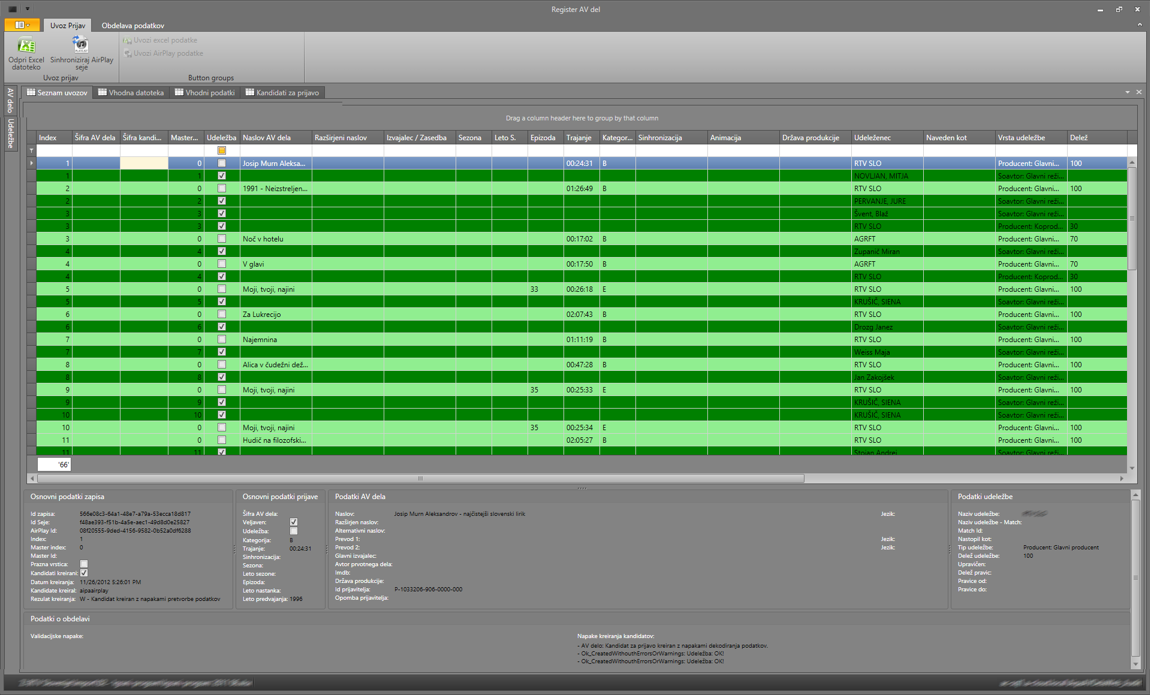Toggle Udeležba checkbox in V glavi row

(x=221, y=264)
